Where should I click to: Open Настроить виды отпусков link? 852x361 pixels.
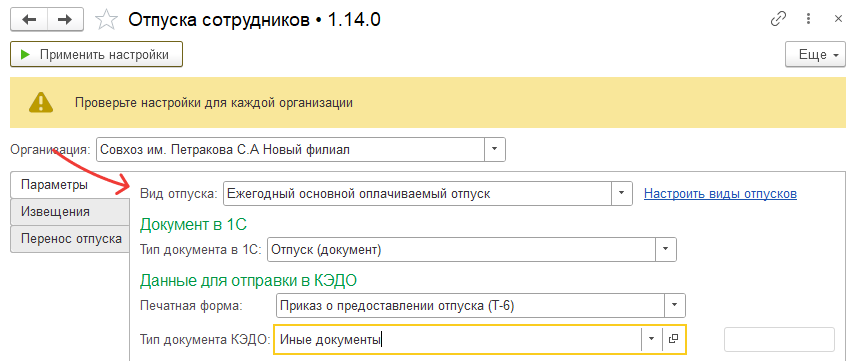point(720,194)
